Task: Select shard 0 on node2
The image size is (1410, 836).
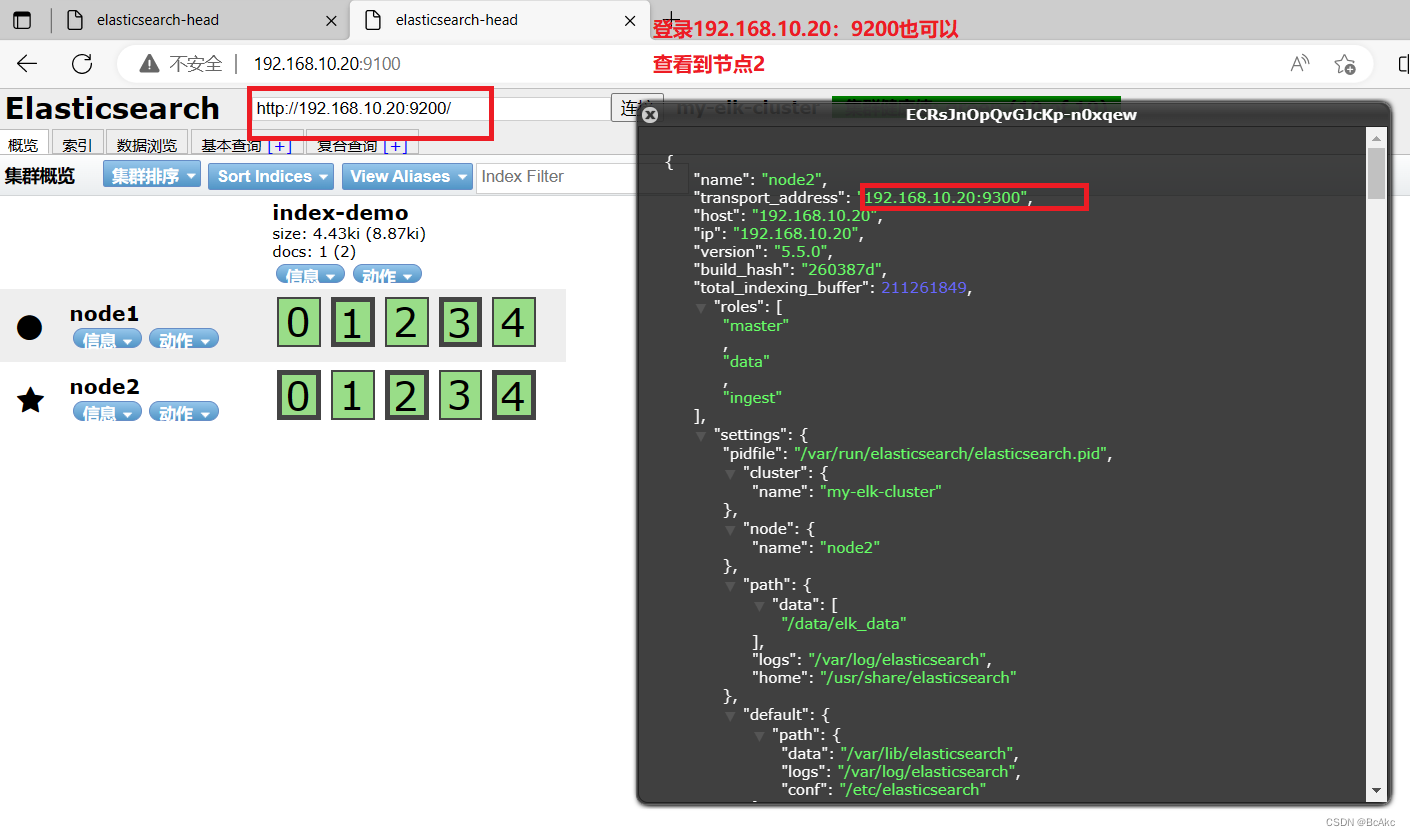Action: [298, 396]
